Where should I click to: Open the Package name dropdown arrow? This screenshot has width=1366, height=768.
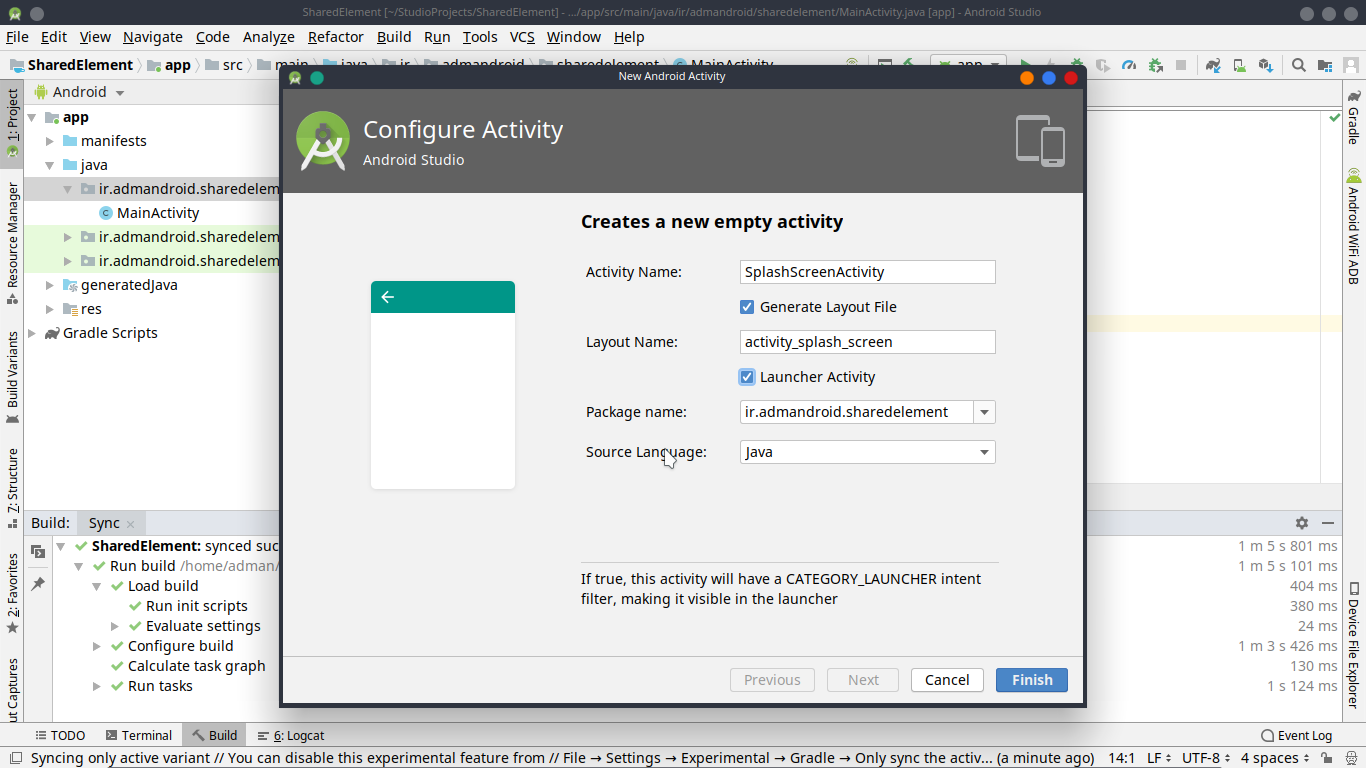(x=985, y=412)
